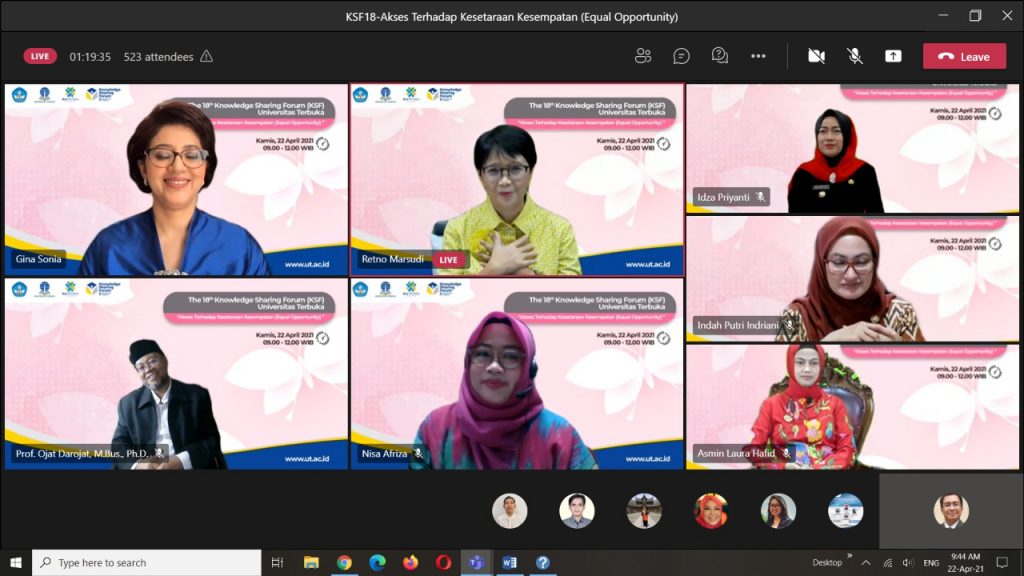Screen dimensions: 1024x576
Task: Select Retno Marsudi's video tile
Action: (517, 180)
